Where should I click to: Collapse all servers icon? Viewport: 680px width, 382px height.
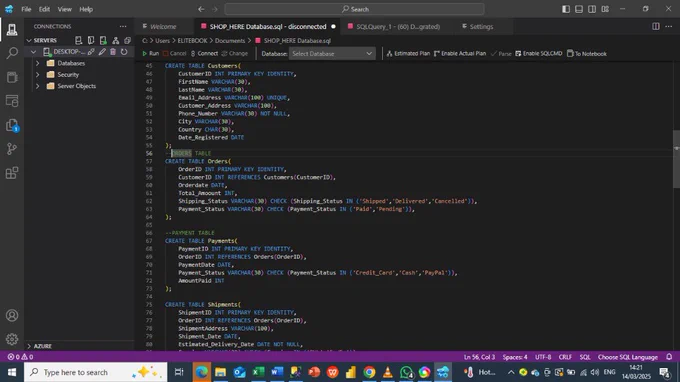pyautogui.click(x=128, y=40)
